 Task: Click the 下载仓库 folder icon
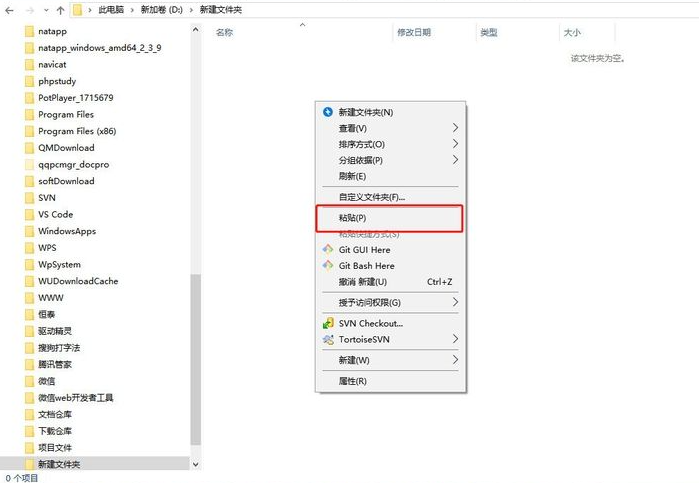click(29, 431)
